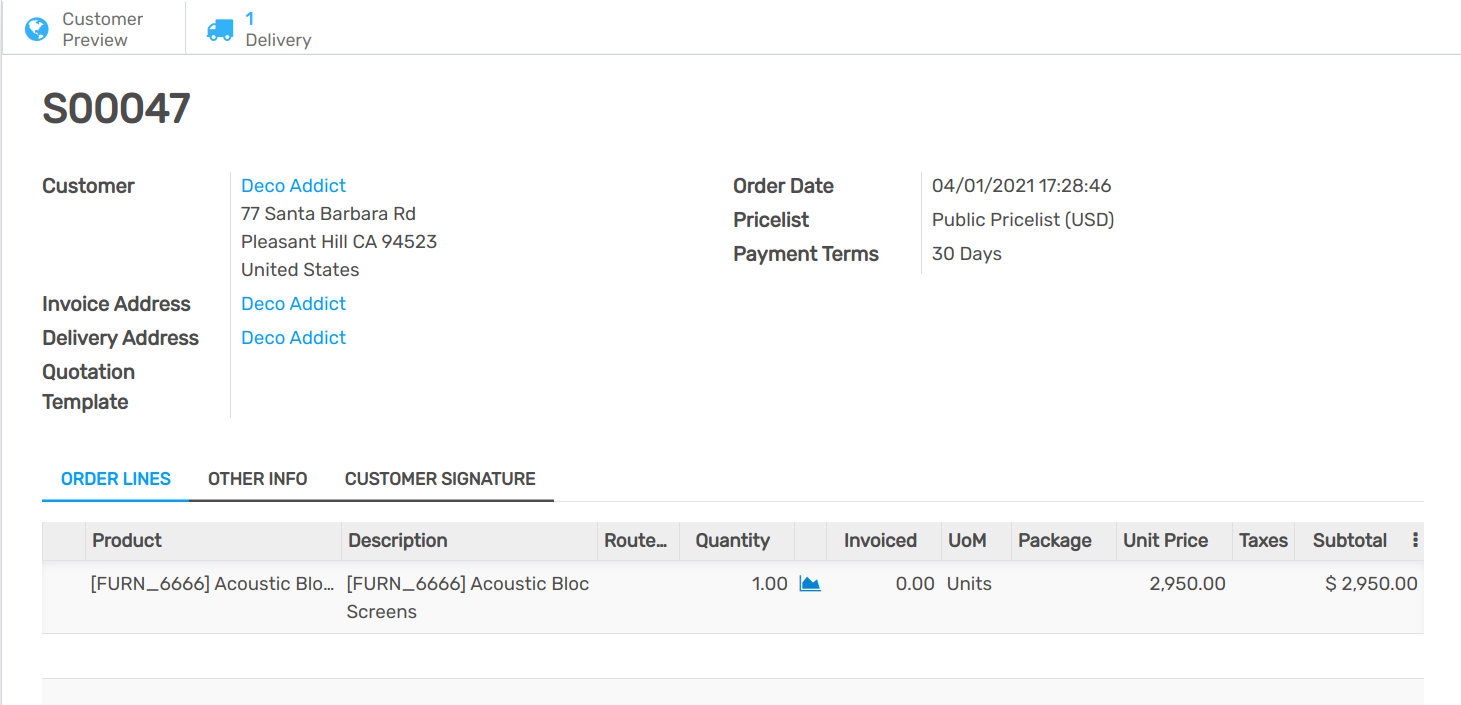
Task: Sort order lines by Product column
Action: point(127,540)
